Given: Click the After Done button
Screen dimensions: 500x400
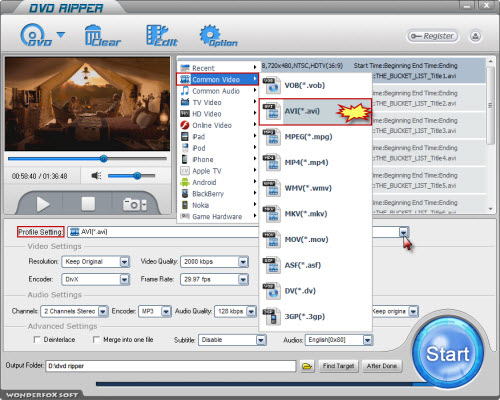Looking at the screenshot, I should [x=382, y=366].
